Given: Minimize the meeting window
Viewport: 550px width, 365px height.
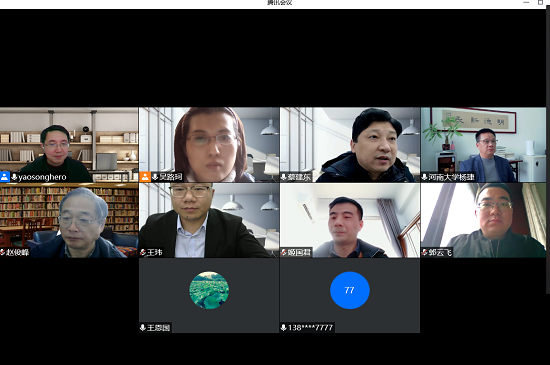Looking at the screenshot, I should 526,2.
